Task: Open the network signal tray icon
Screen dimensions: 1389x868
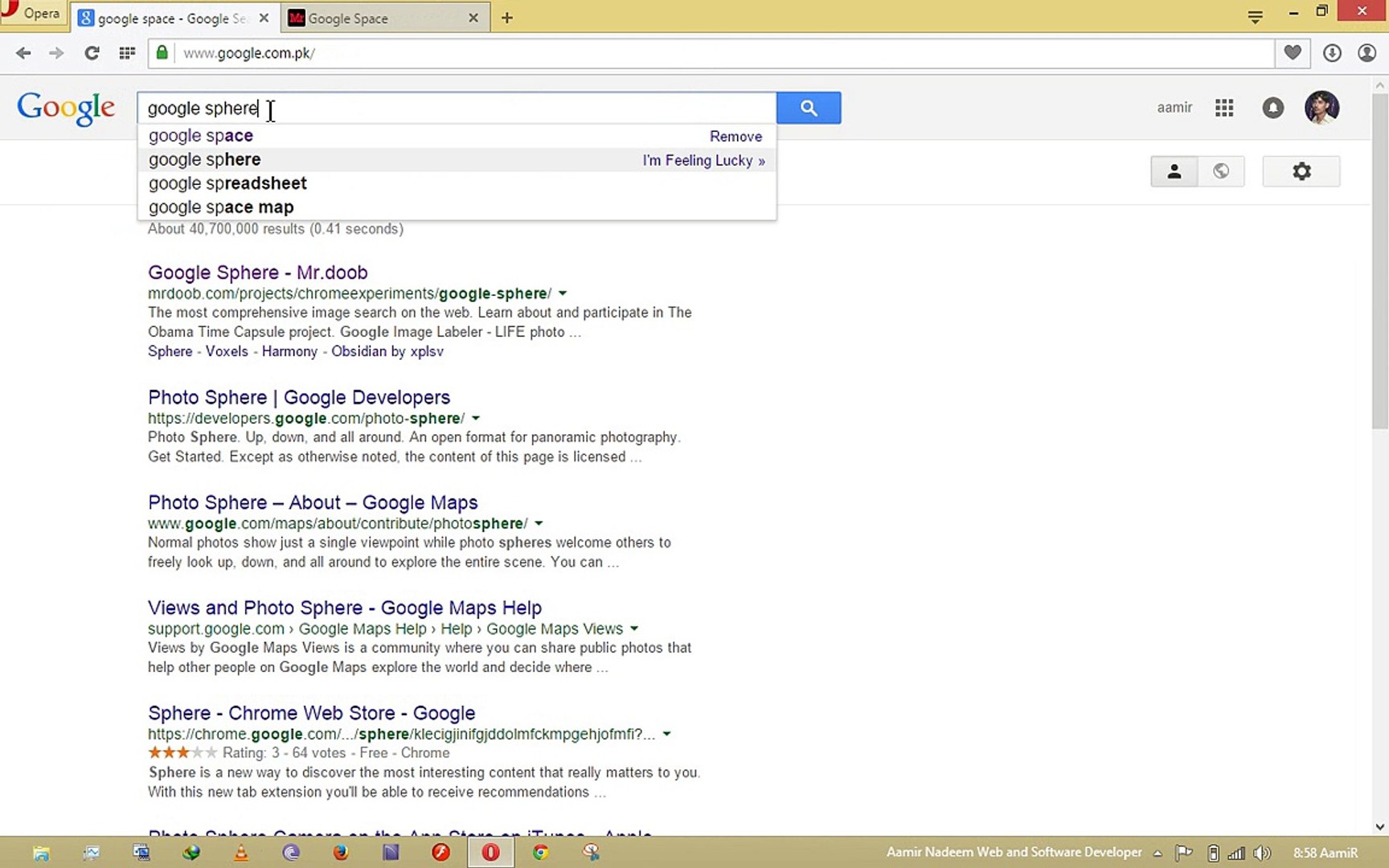Action: click(x=1236, y=853)
